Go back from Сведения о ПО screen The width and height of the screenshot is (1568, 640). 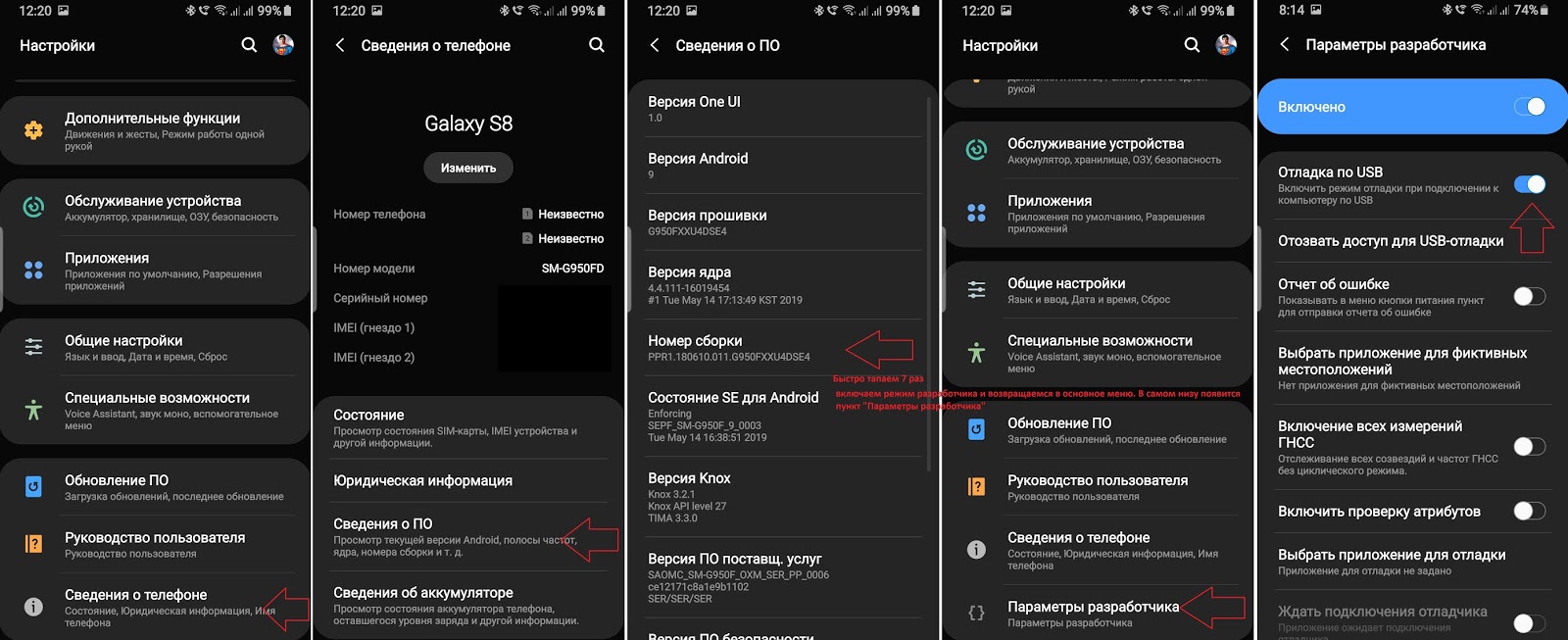point(655,45)
